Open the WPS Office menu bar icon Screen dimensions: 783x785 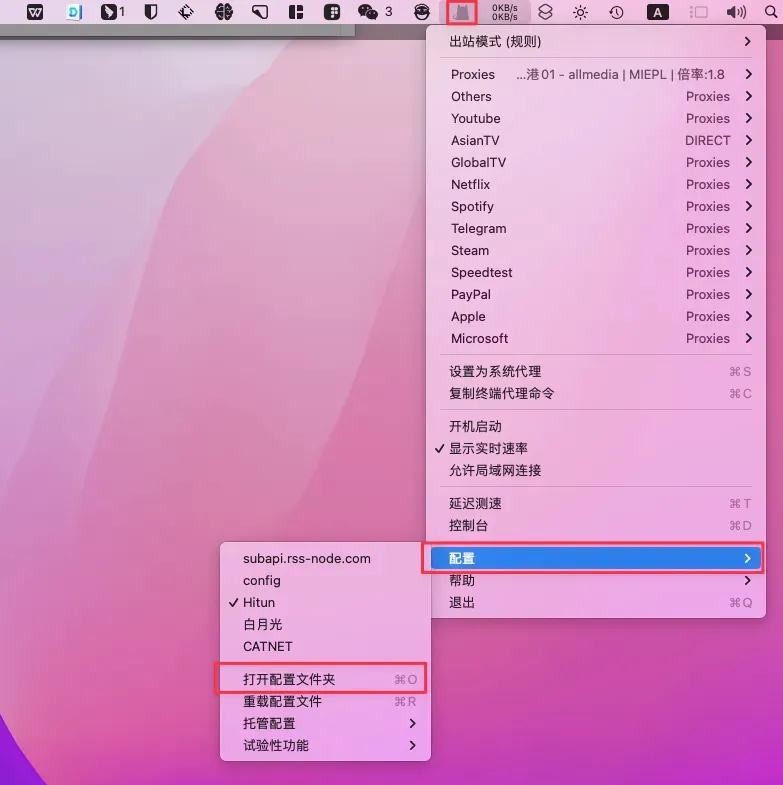point(35,12)
